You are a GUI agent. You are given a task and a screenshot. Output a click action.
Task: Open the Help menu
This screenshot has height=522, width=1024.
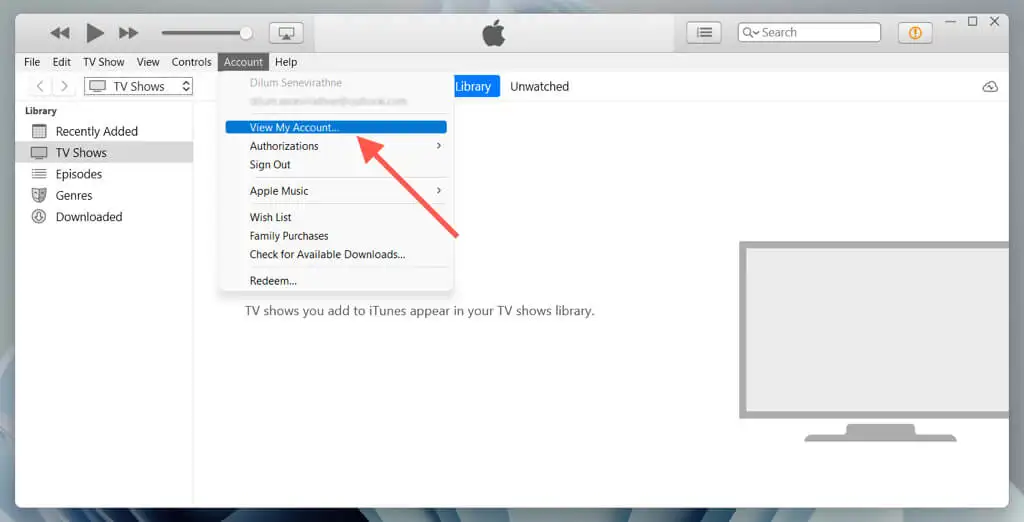285,62
